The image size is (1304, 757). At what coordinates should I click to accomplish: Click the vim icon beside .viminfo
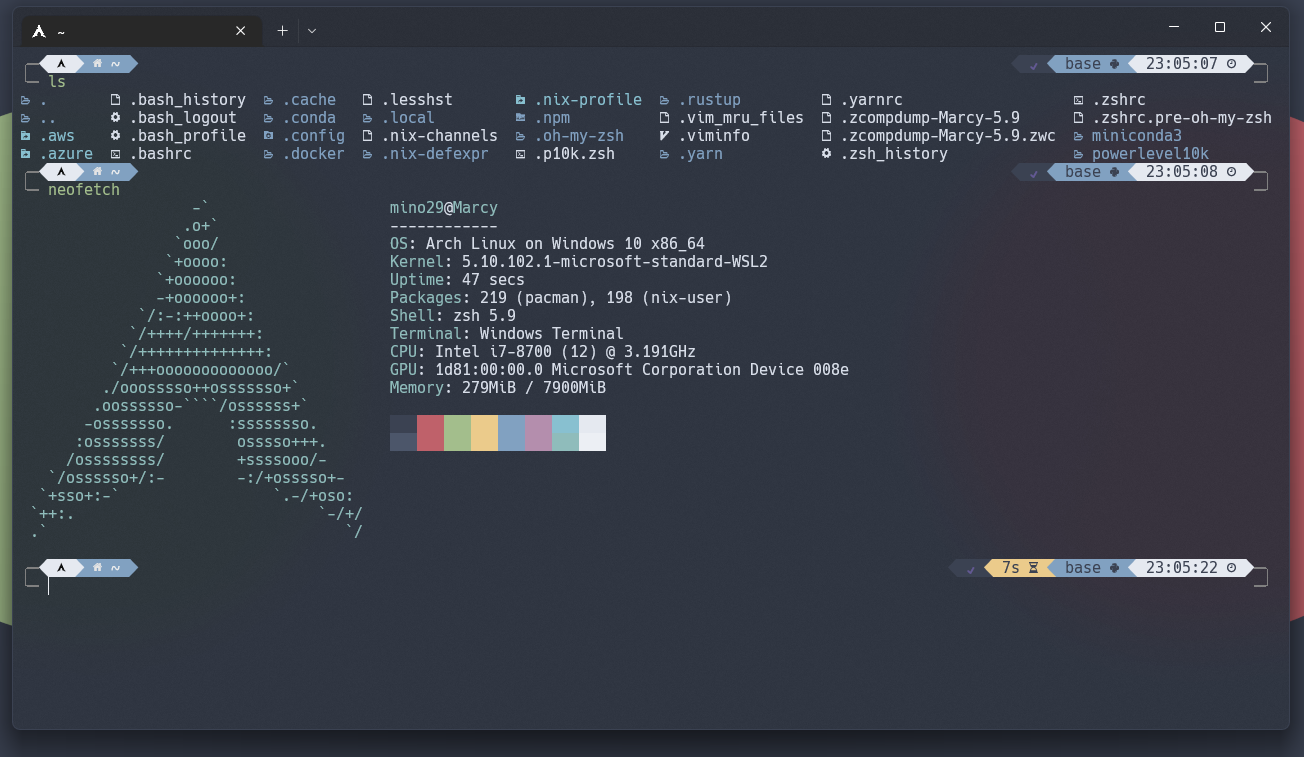click(665, 136)
